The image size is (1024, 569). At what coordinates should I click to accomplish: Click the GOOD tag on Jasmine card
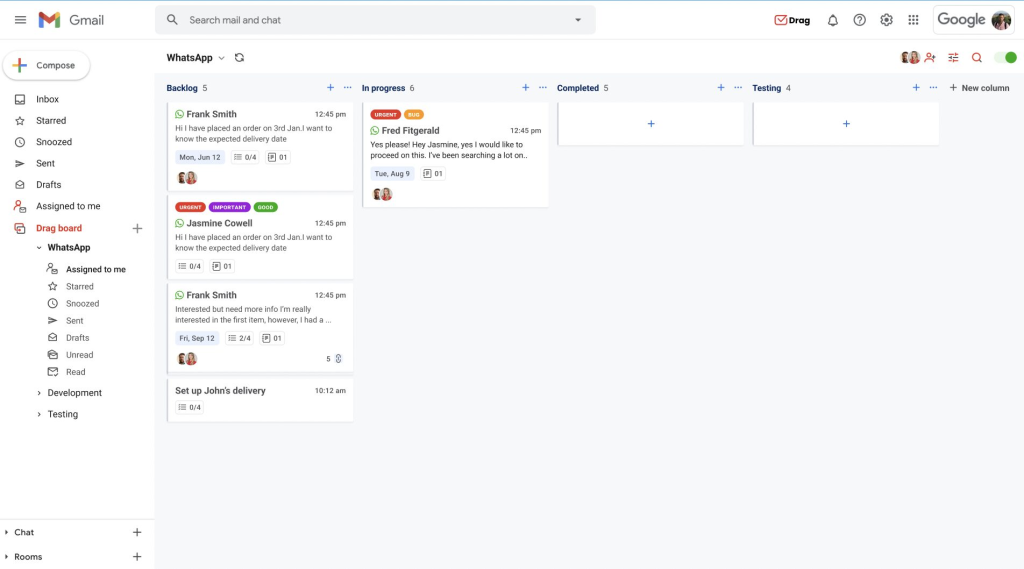tap(265, 207)
